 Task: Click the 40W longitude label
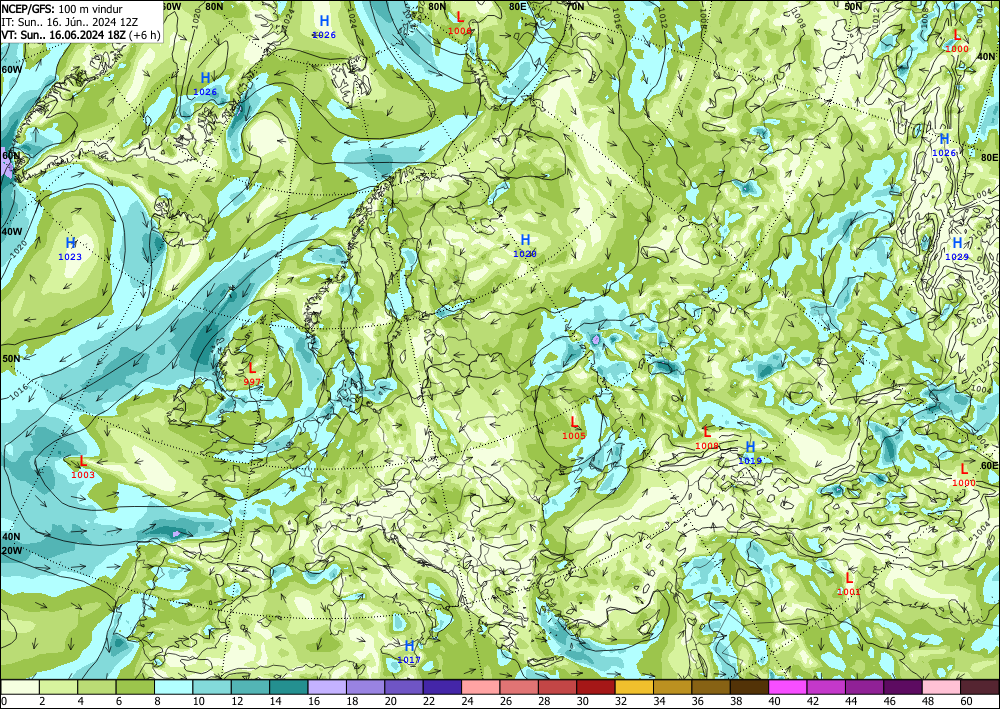tap(11, 232)
